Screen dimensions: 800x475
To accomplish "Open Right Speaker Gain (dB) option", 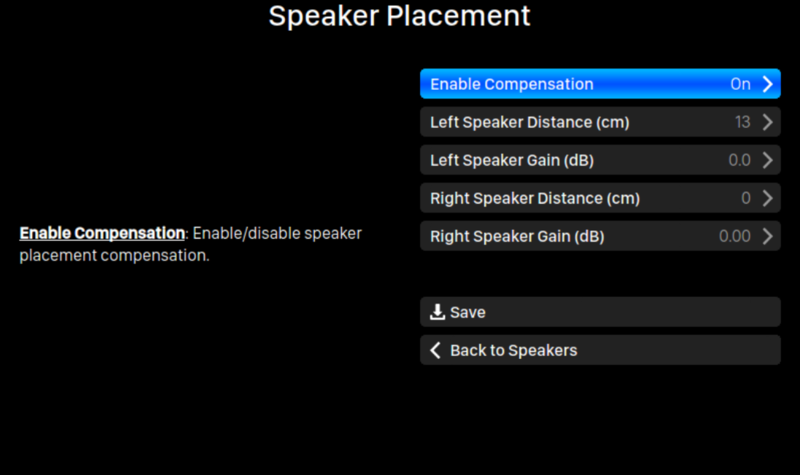I will click(x=517, y=237).
